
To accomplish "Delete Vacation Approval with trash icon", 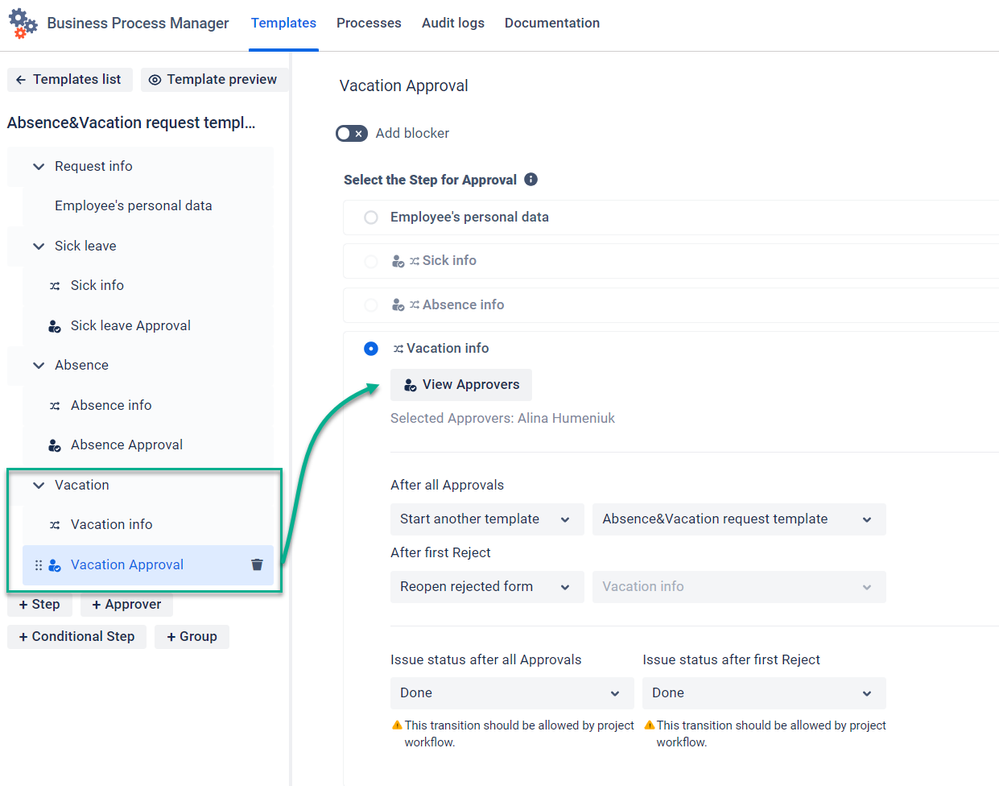I will (x=257, y=564).
